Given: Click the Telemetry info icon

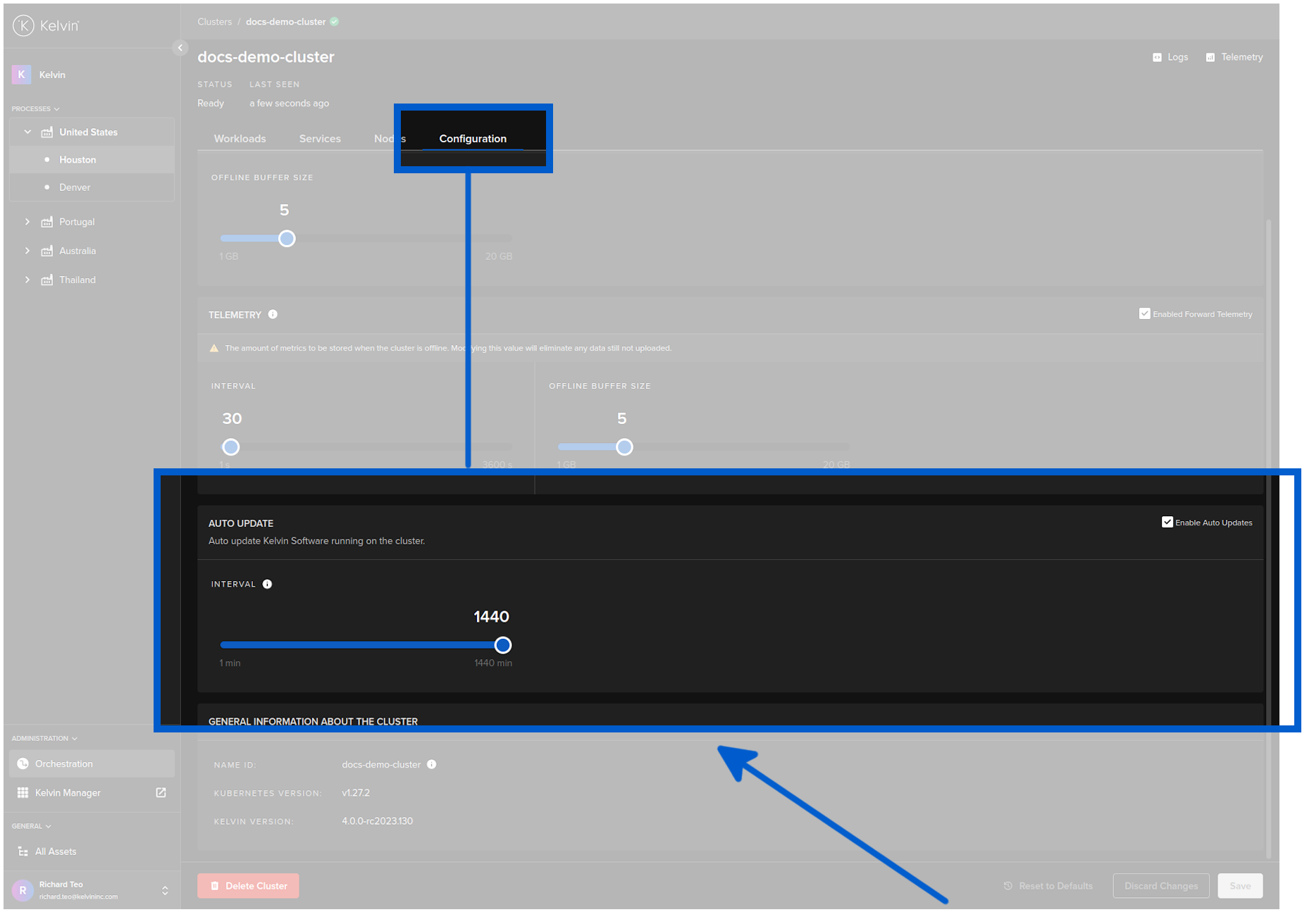Looking at the screenshot, I should 273,315.
